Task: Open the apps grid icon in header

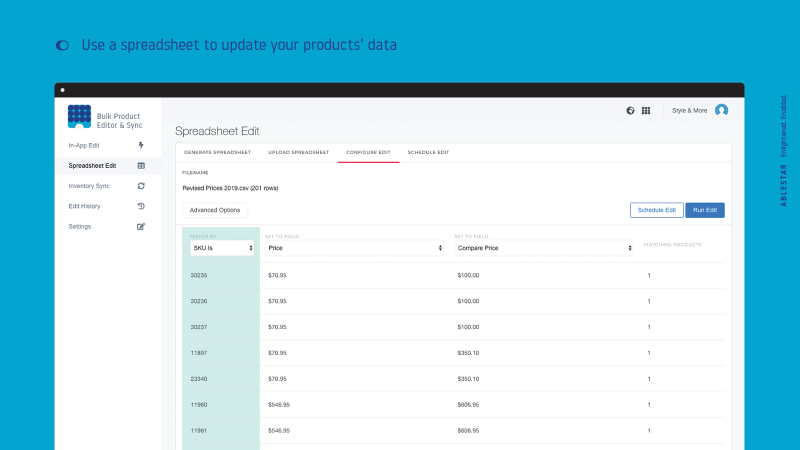Action: tap(646, 111)
